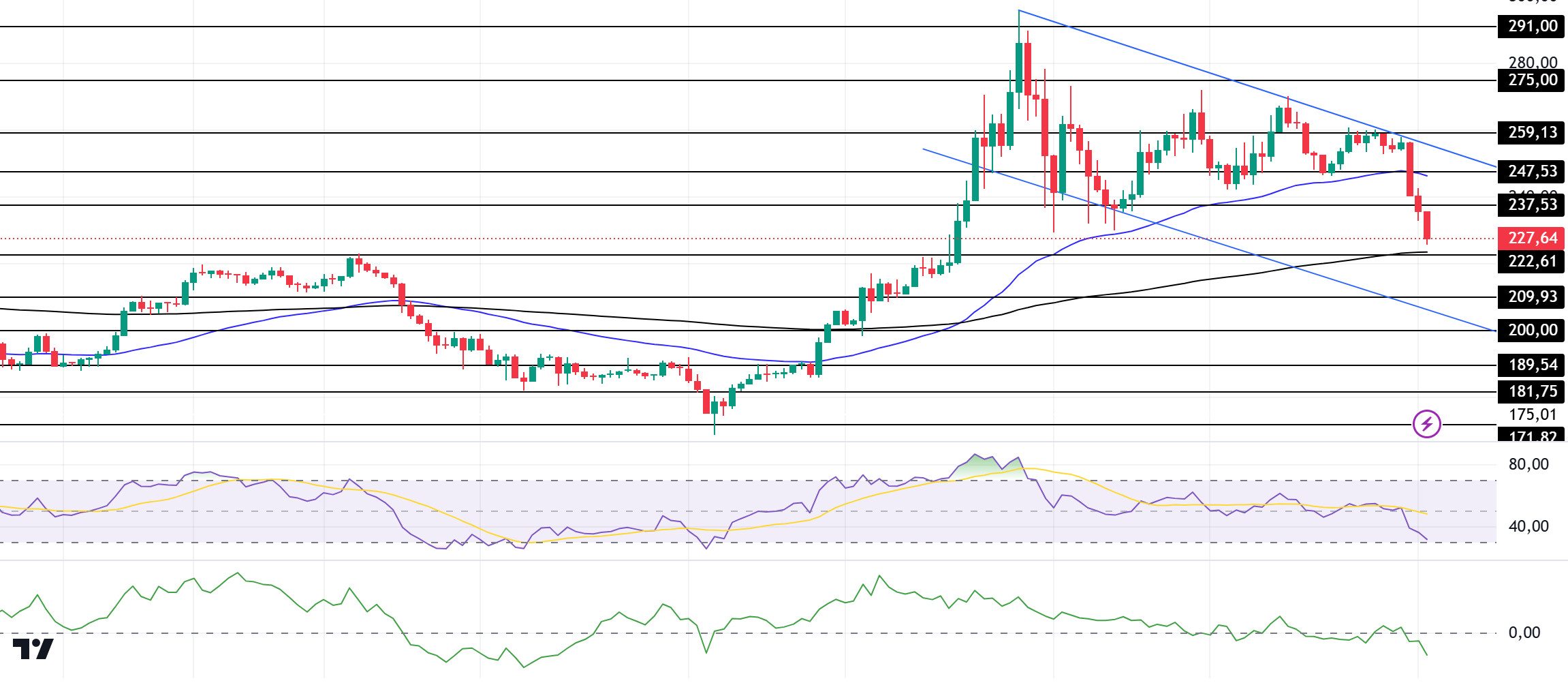
Task: Click the 175,01 axis value
Action: 1533,414
